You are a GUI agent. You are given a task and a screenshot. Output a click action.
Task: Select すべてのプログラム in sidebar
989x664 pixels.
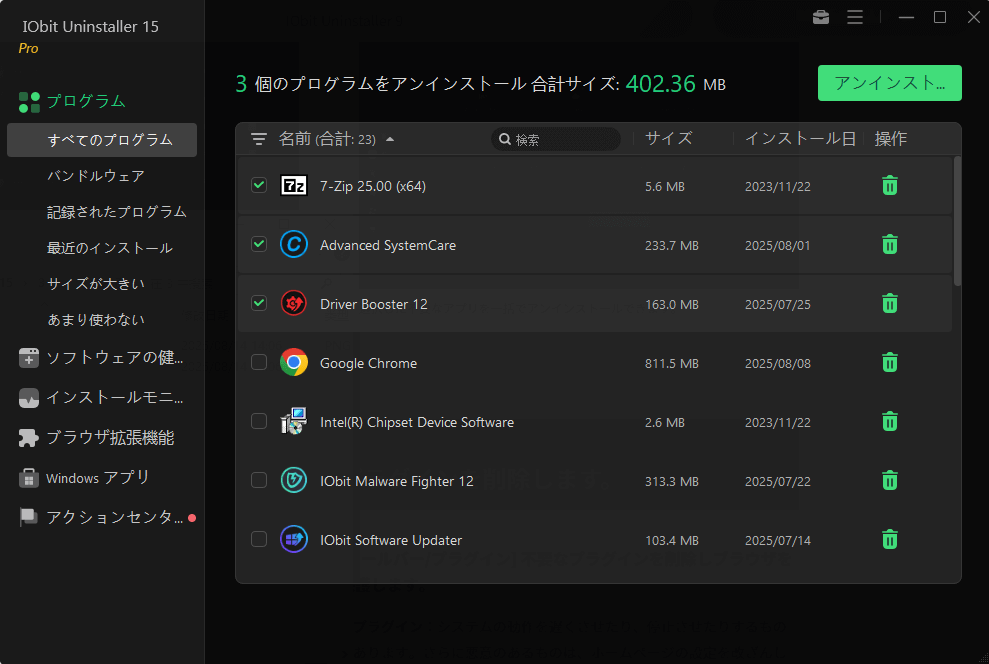[102, 139]
